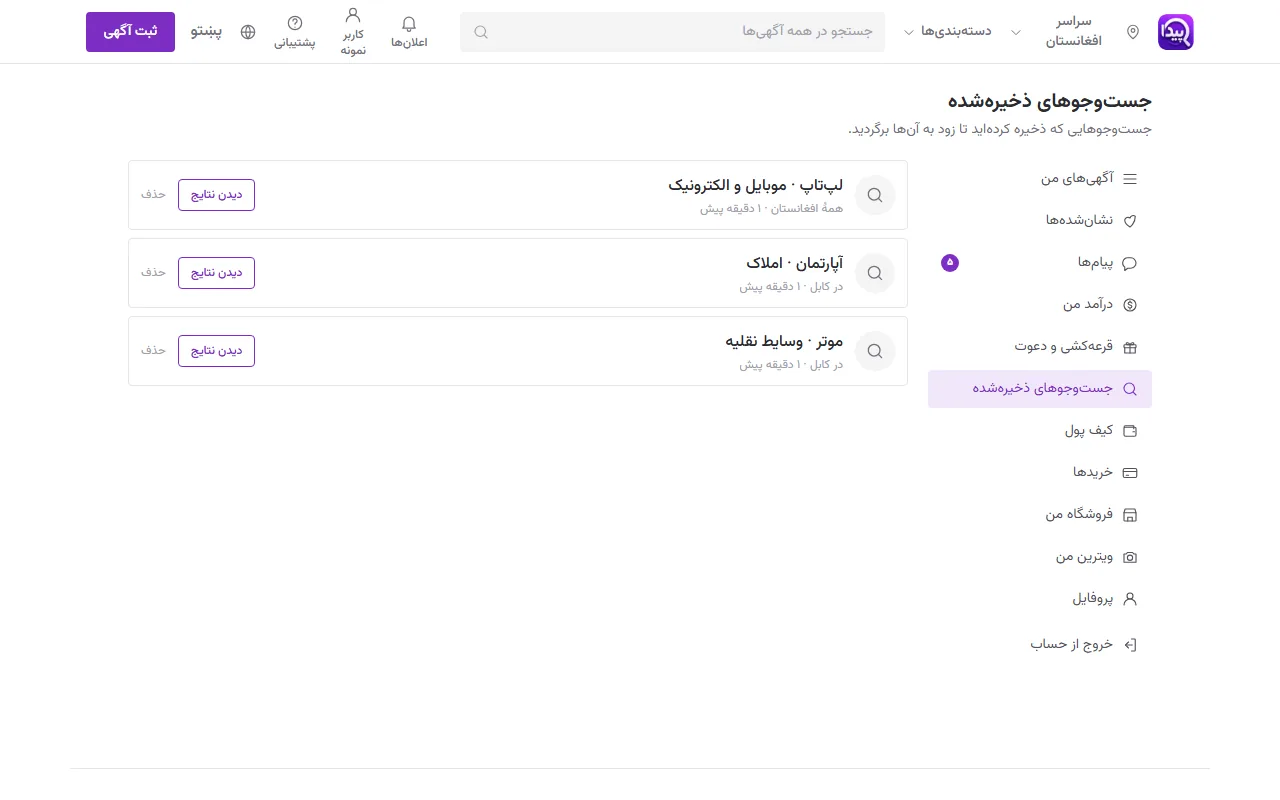Click the card icon beside خریدها
The image size is (1280, 800).
(x=1130, y=473)
